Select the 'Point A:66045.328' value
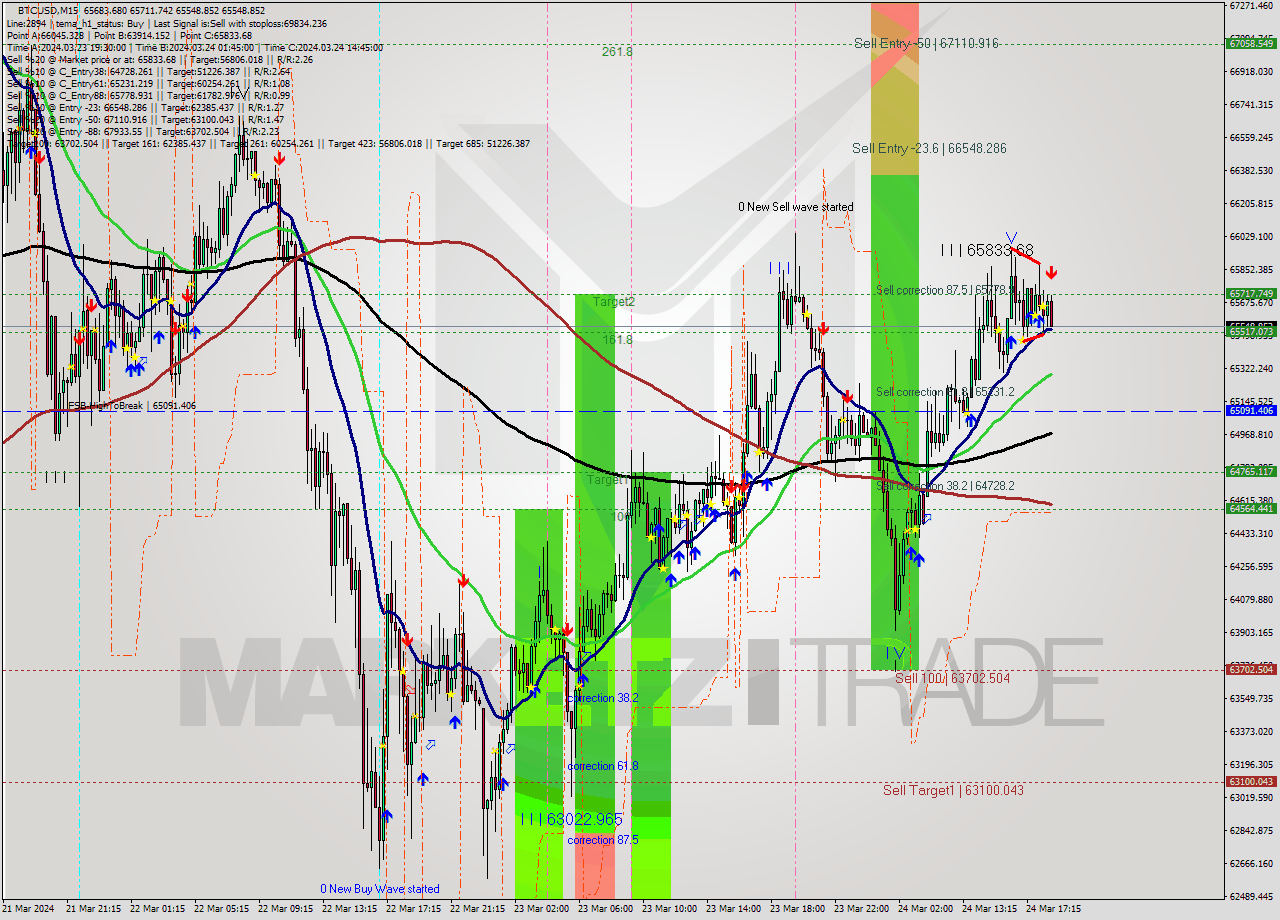 (x=44, y=35)
